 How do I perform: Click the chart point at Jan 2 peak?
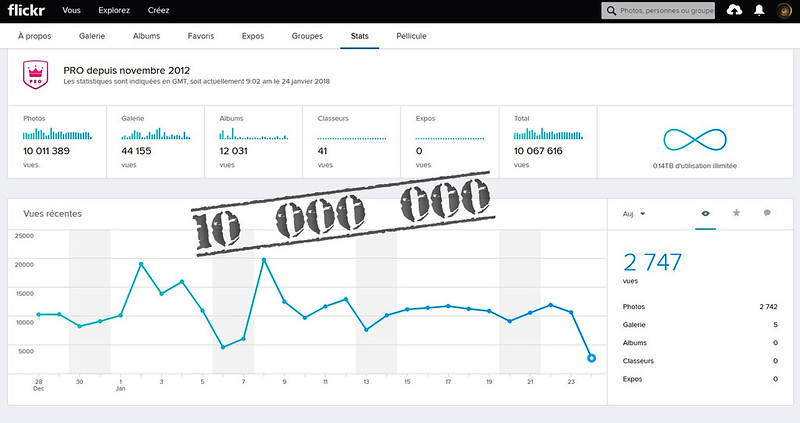click(141, 264)
